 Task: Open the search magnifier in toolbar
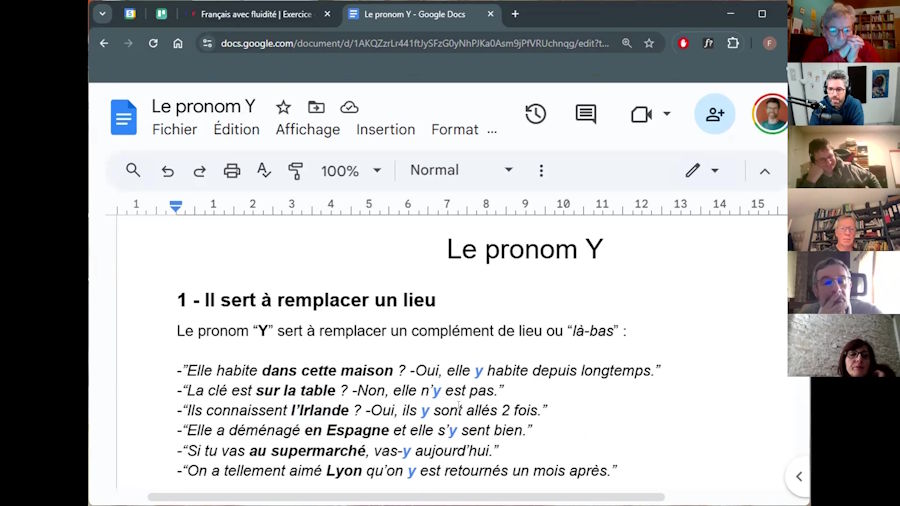133,171
